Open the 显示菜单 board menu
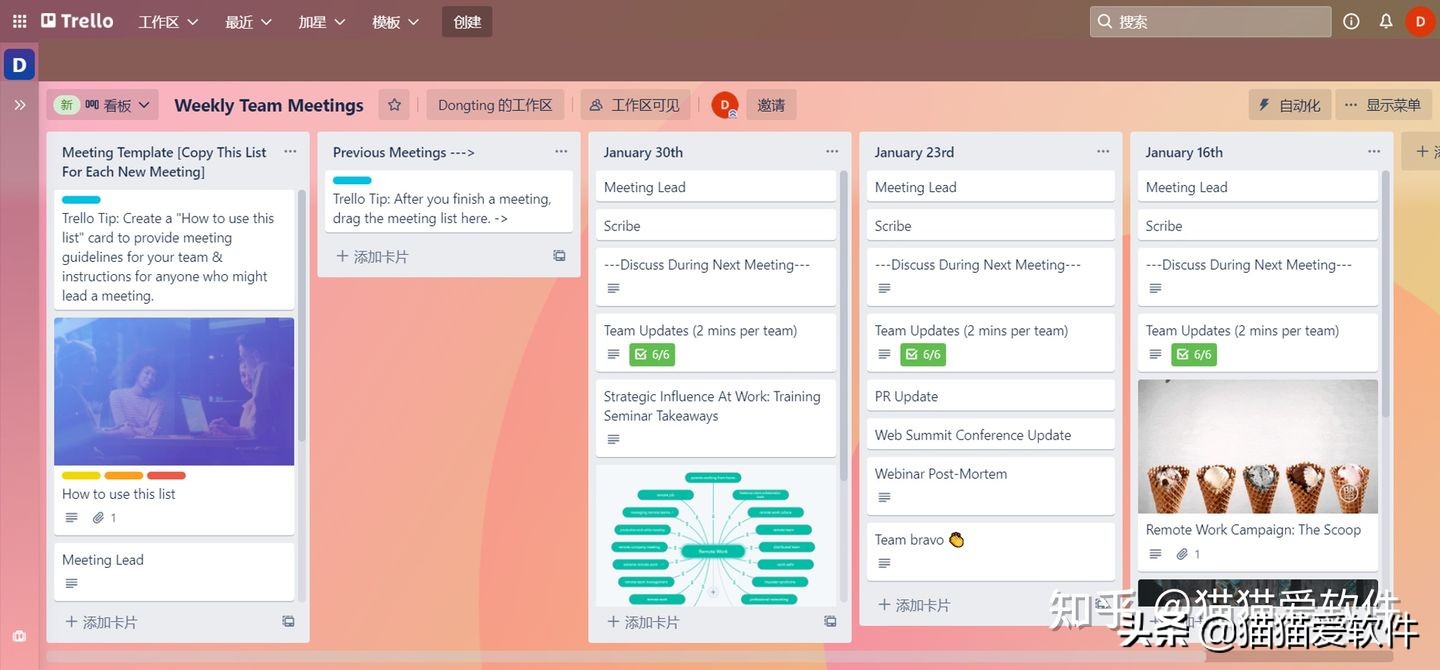This screenshot has height=670, width=1440. (x=1382, y=105)
